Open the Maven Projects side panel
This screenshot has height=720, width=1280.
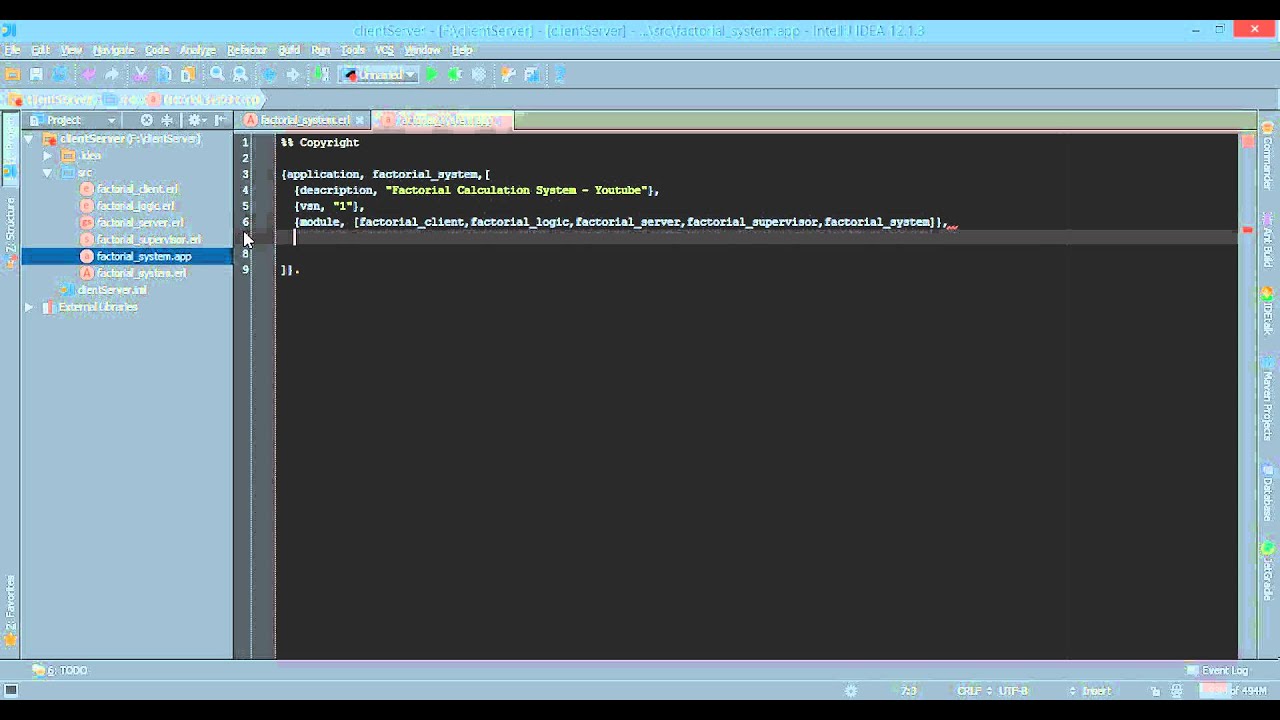(1268, 400)
